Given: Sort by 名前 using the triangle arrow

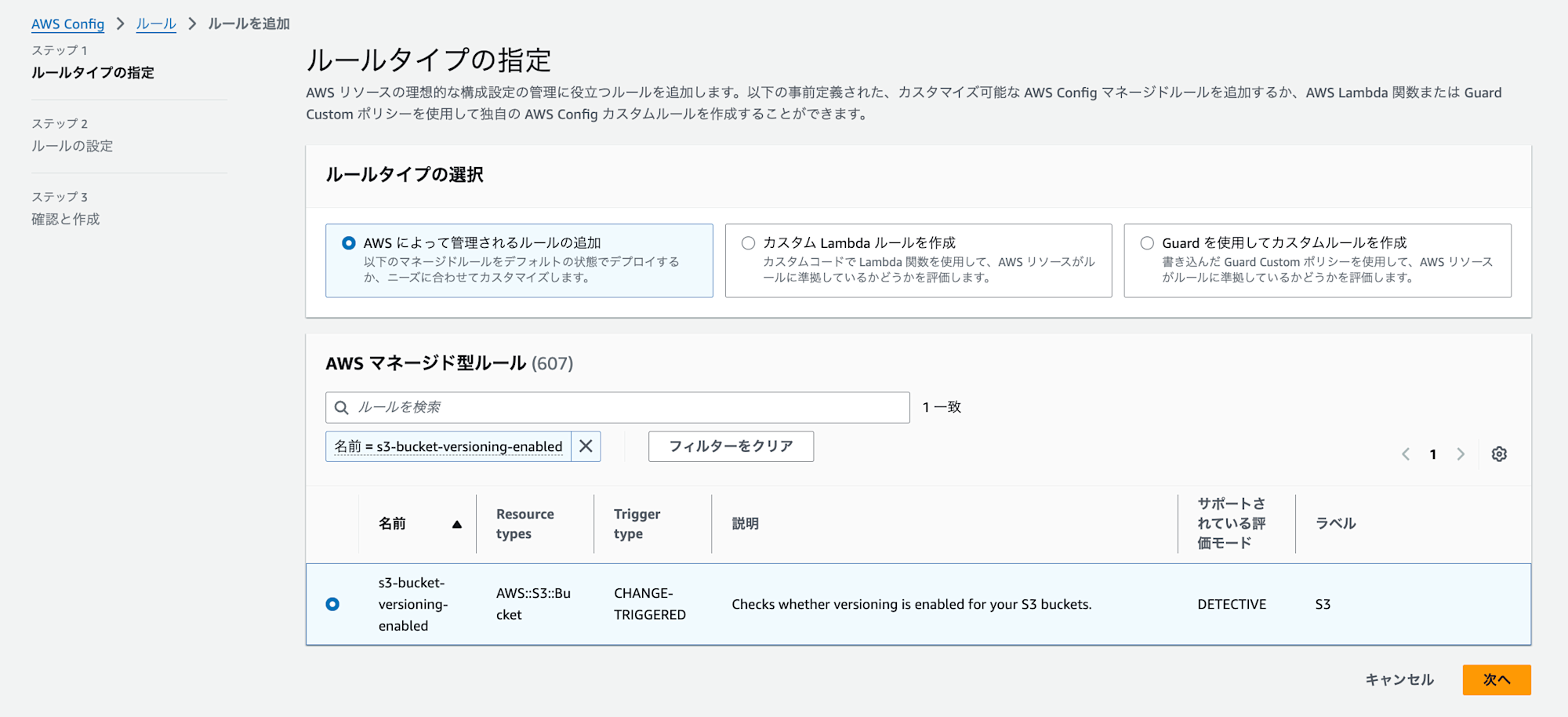Looking at the screenshot, I should (x=456, y=524).
